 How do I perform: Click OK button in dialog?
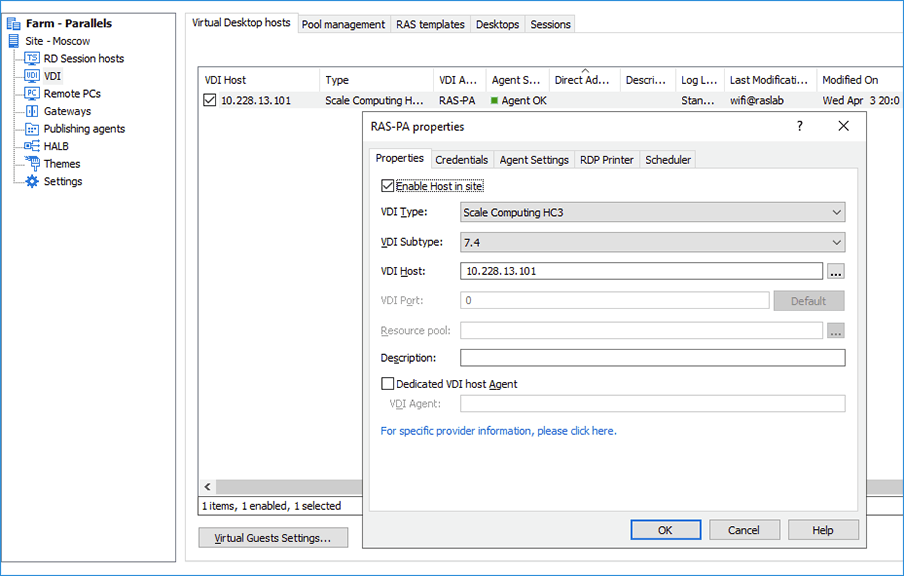665,530
